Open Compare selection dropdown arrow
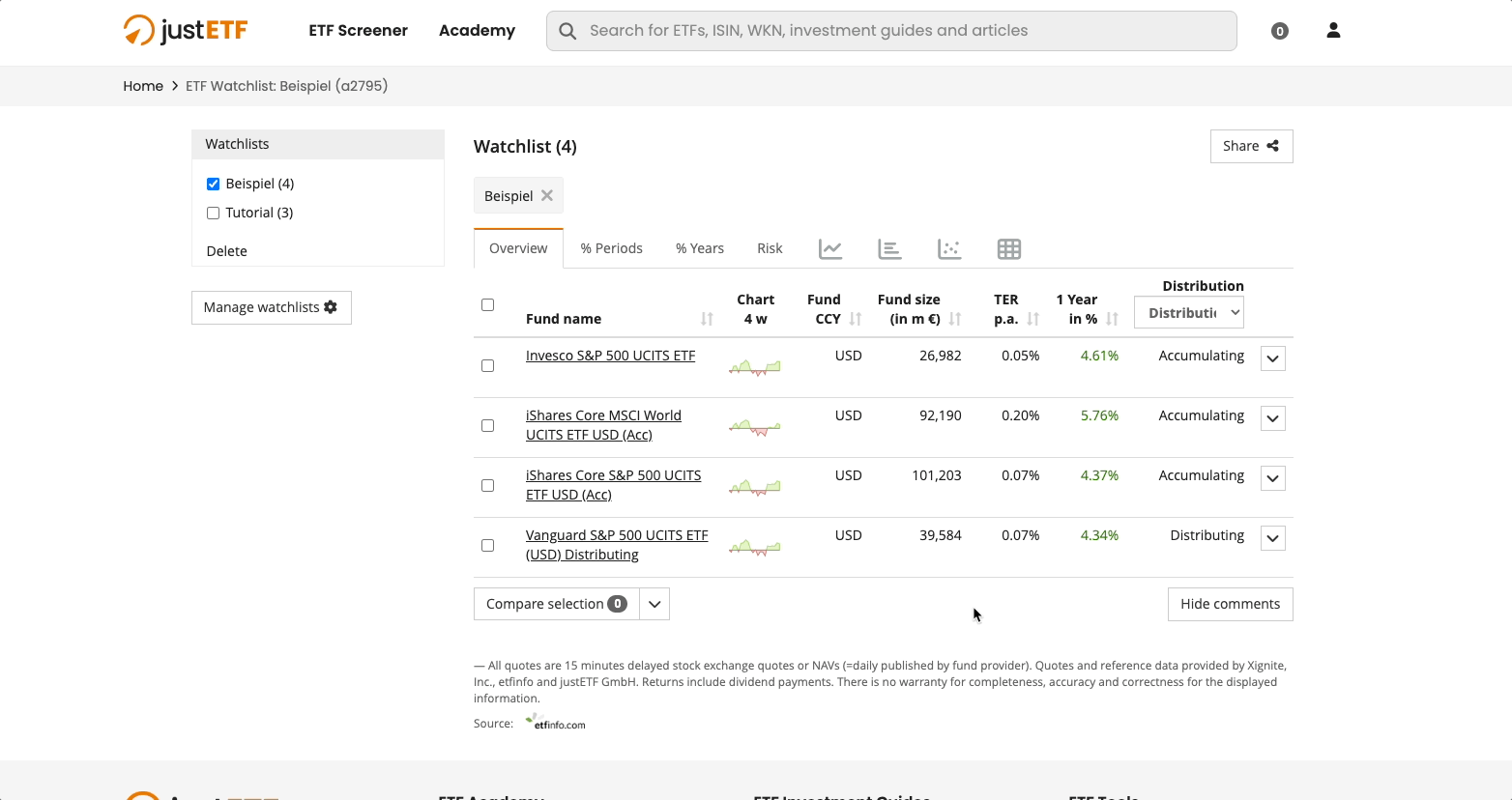Viewport: 1512px width, 800px height. point(654,604)
